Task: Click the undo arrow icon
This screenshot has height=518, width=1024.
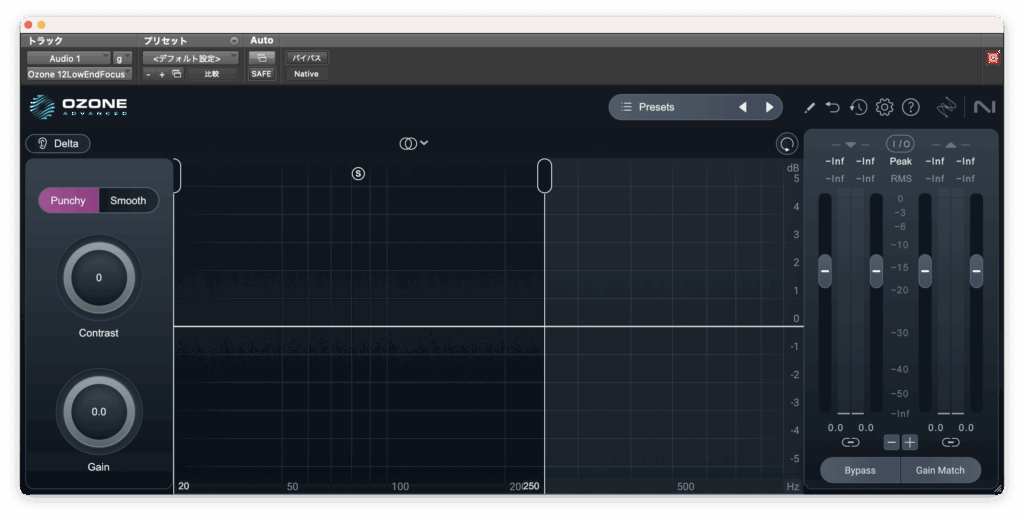Action: (832, 107)
